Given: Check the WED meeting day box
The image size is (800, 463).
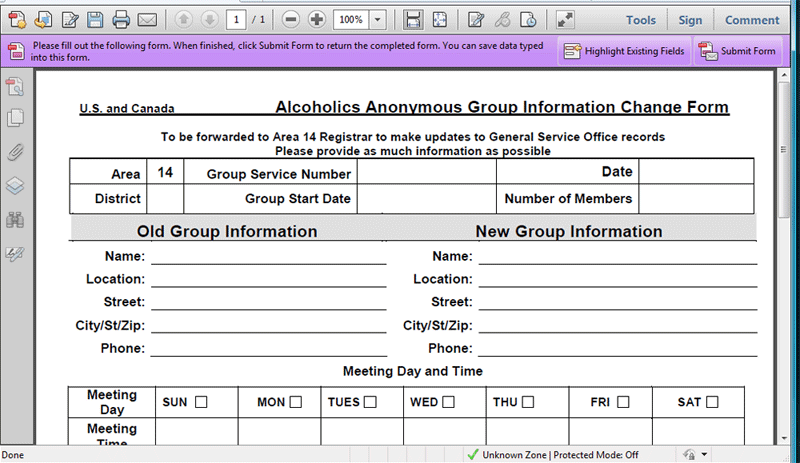Looking at the screenshot, I should pyautogui.click(x=448, y=402).
